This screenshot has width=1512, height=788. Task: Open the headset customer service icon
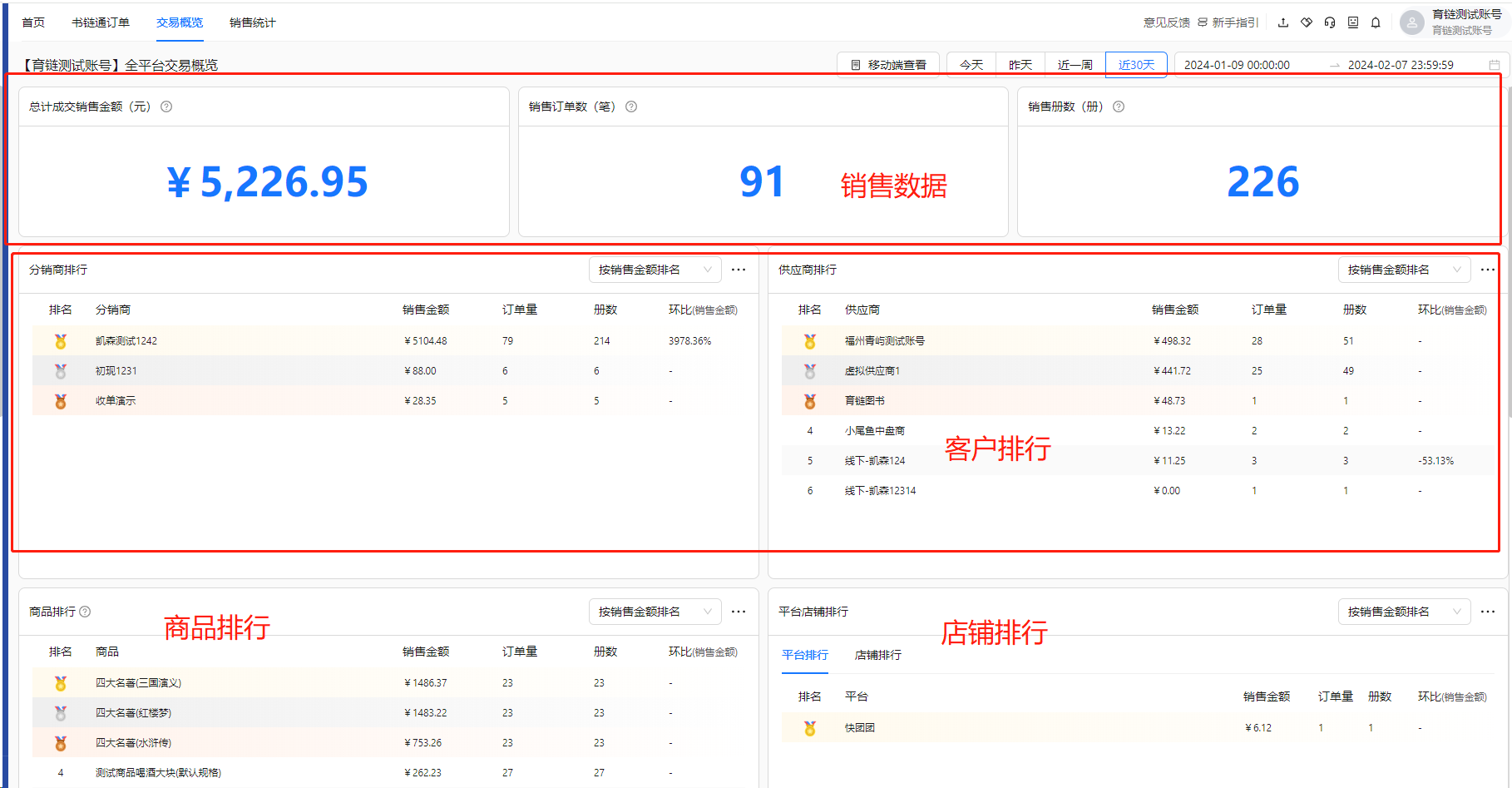(1330, 22)
